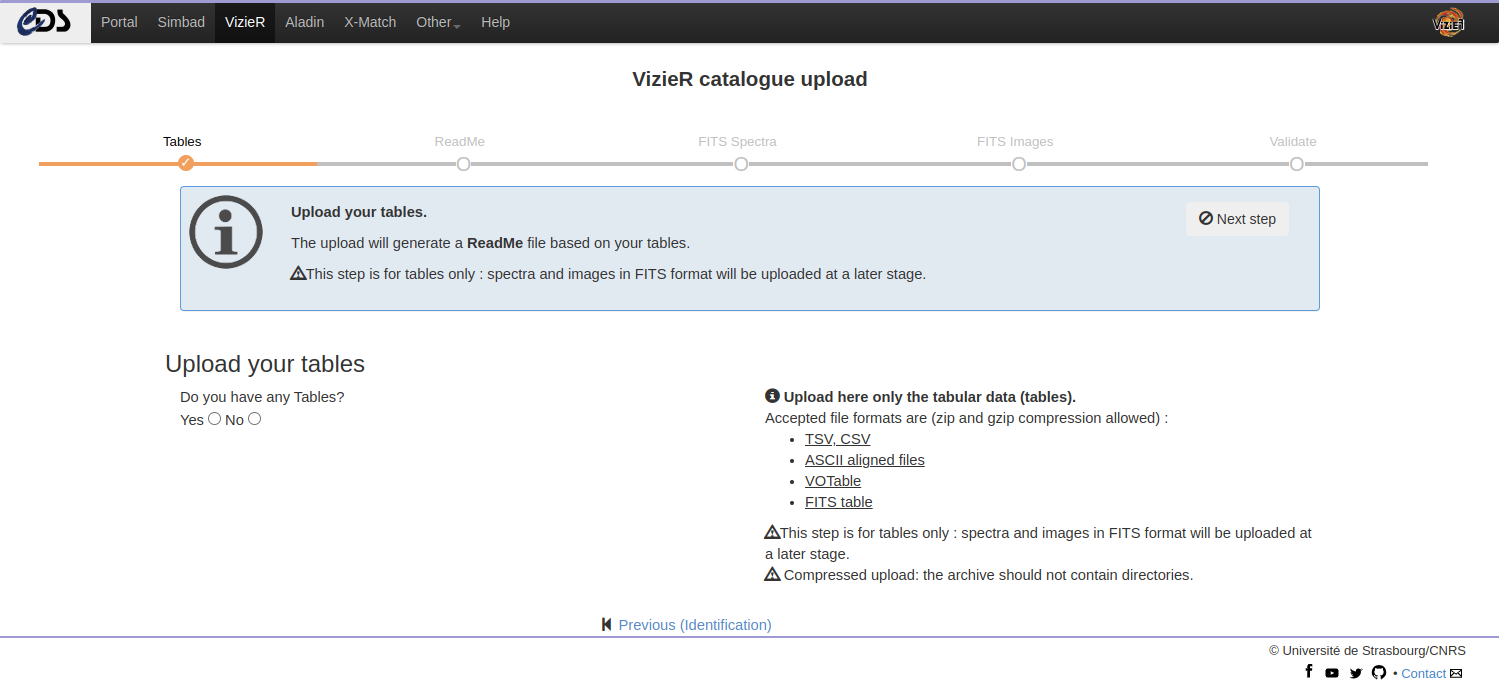Screen dimensions: 1499x700
Task: Click the Université de Strasbourg/CNRS copyright text
Action: 1366,650
